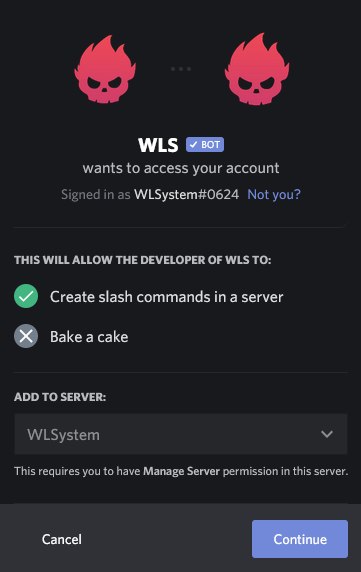
Task: Click the three dots between the avatars
Action: point(181,69)
